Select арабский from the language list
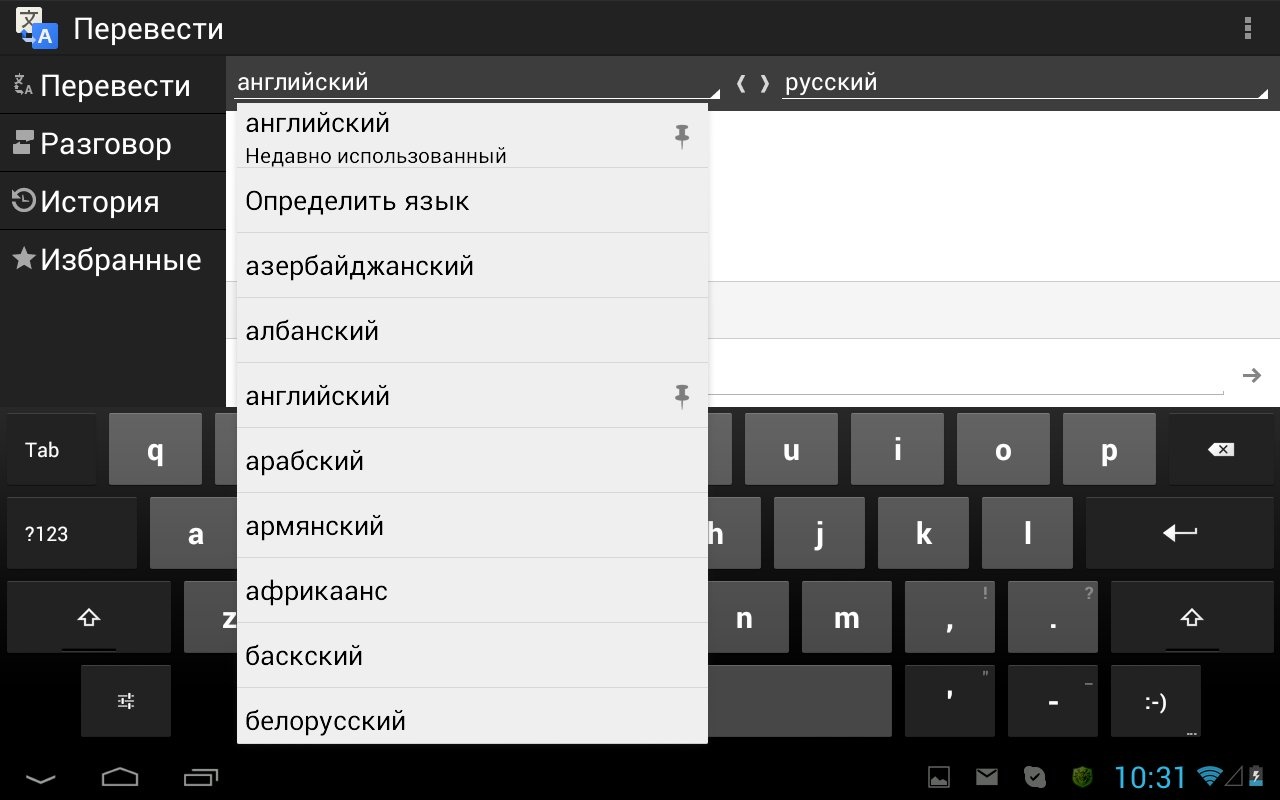The height and width of the screenshot is (800, 1280). pos(472,461)
